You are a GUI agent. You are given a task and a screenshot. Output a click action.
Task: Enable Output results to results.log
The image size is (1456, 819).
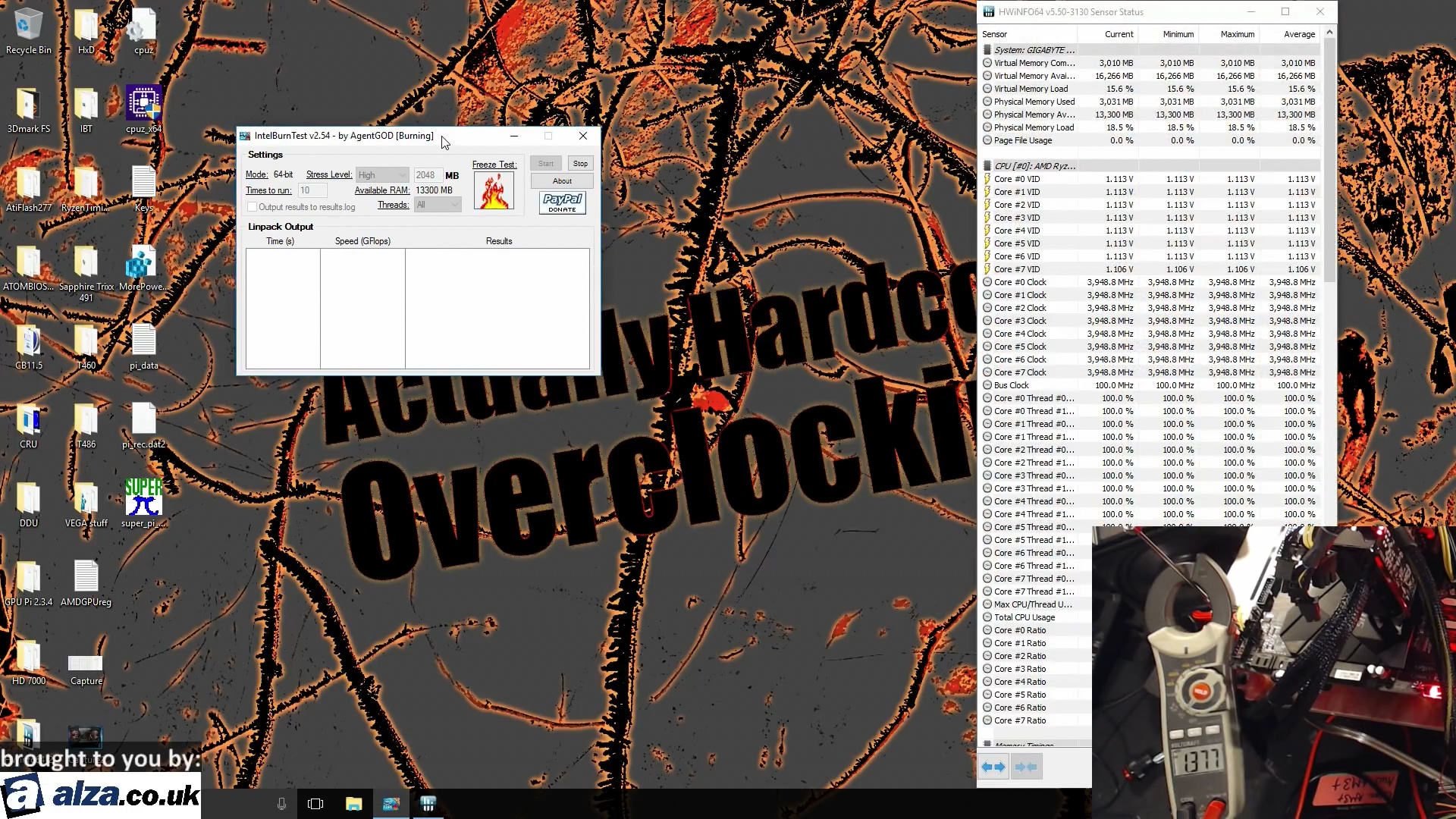point(251,206)
